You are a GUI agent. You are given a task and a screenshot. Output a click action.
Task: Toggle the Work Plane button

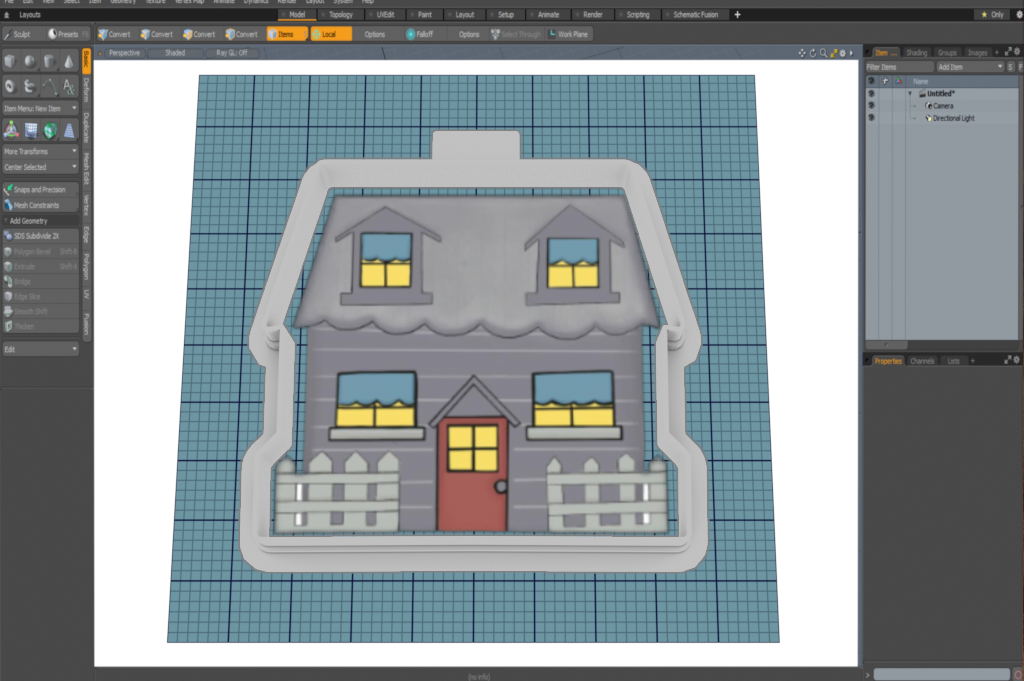pos(569,34)
